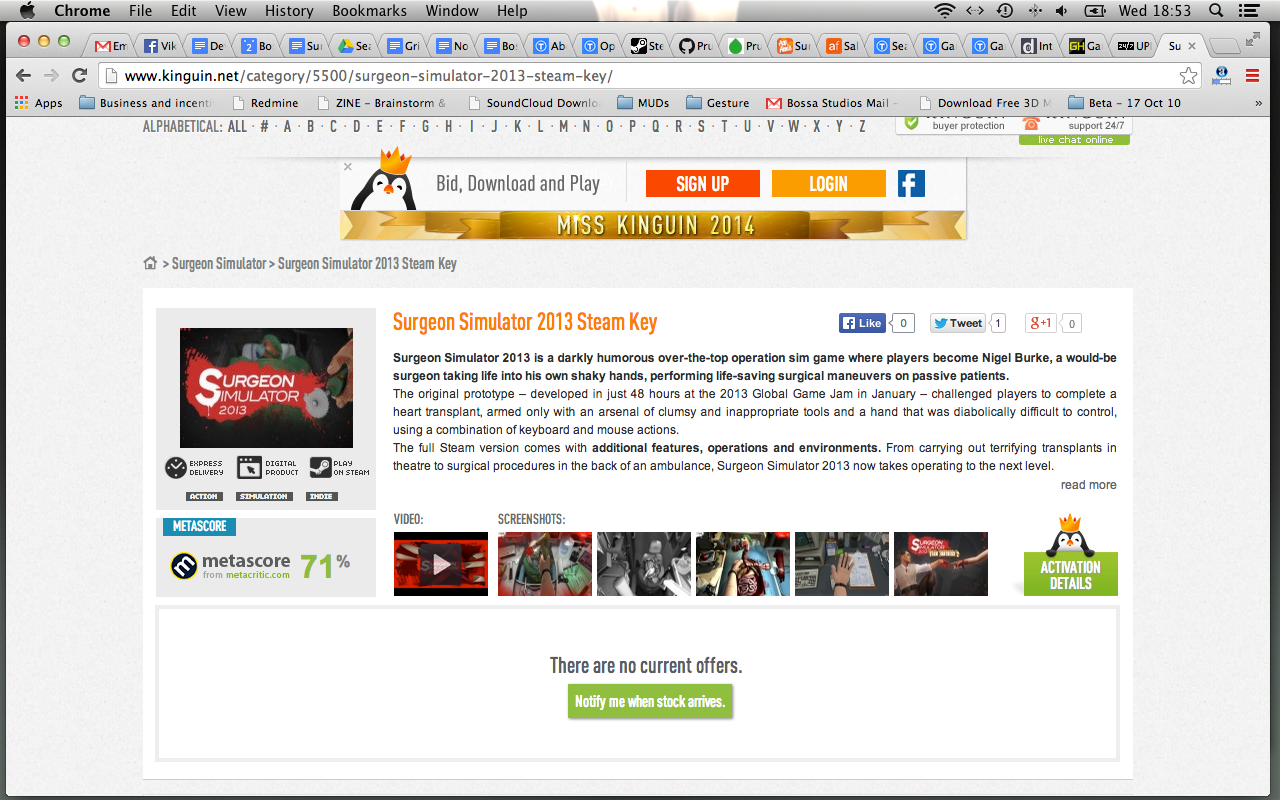
Task: Click the SIGN UP button
Action: (702, 184)
